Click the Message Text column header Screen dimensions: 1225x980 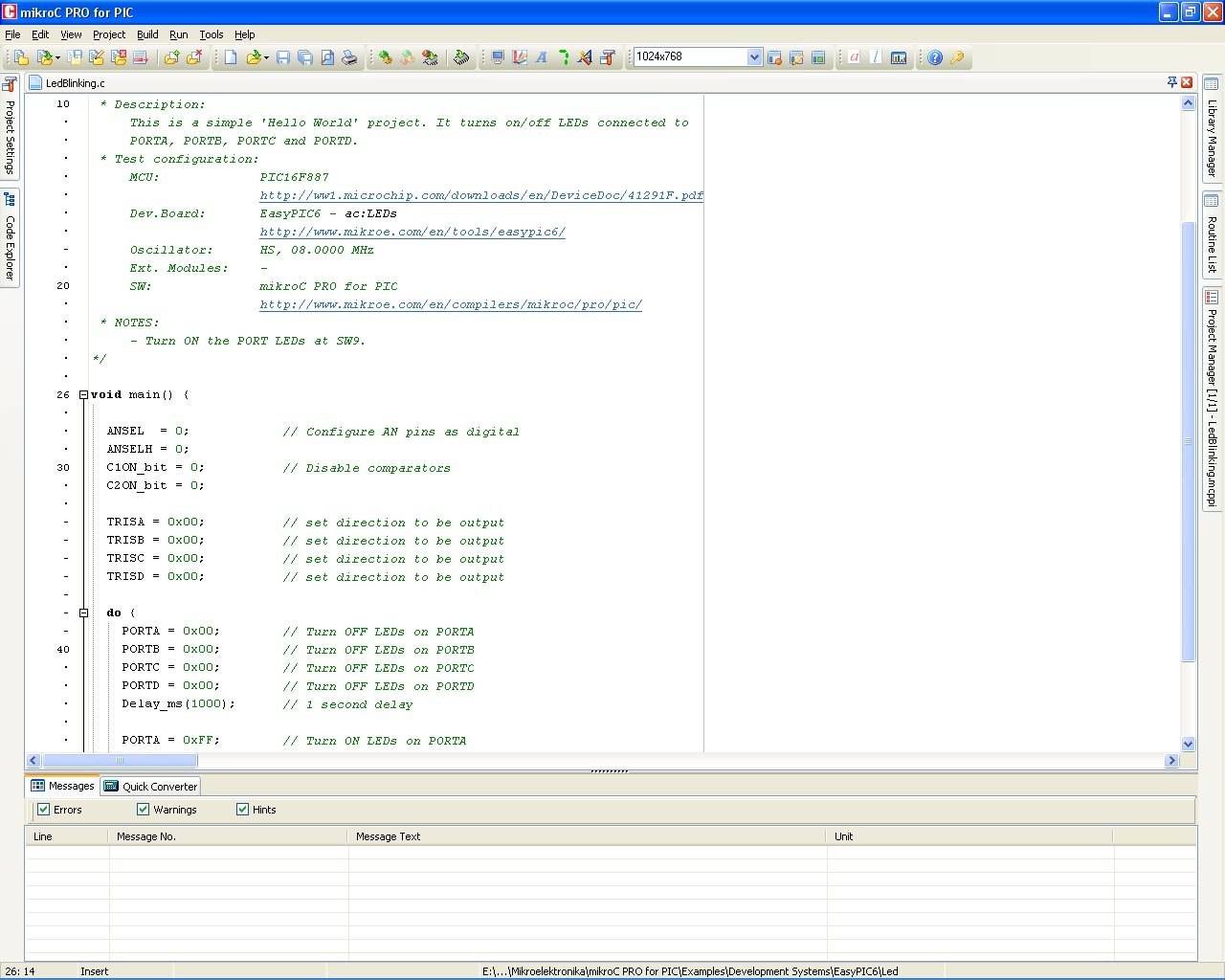point(587,836)
